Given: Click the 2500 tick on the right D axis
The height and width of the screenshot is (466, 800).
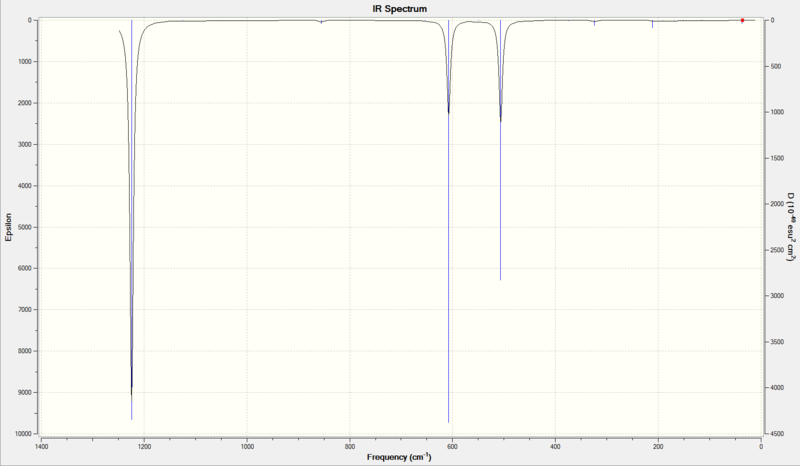Looking at the screenshot, I should [778, 250].
